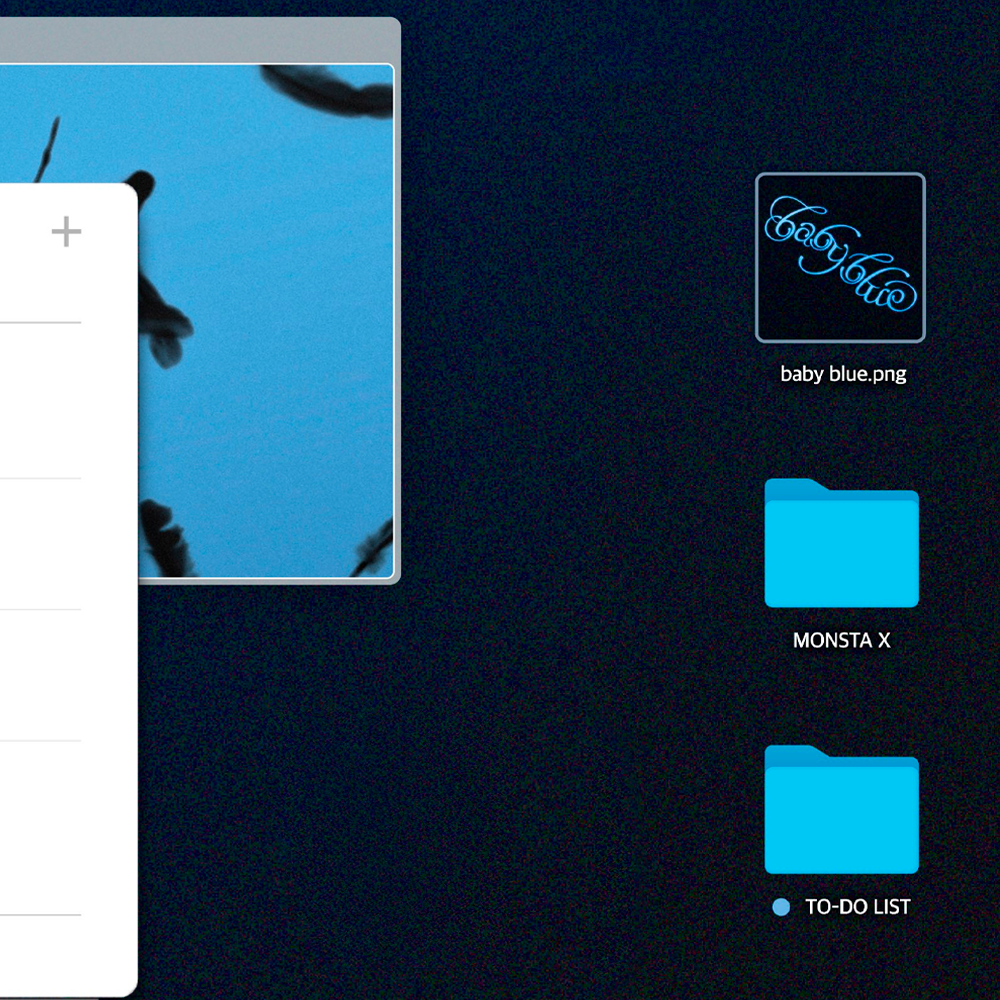Select the TO-DO LIST folder icon
1000x1000 pixels.
[x=841, y=810]
